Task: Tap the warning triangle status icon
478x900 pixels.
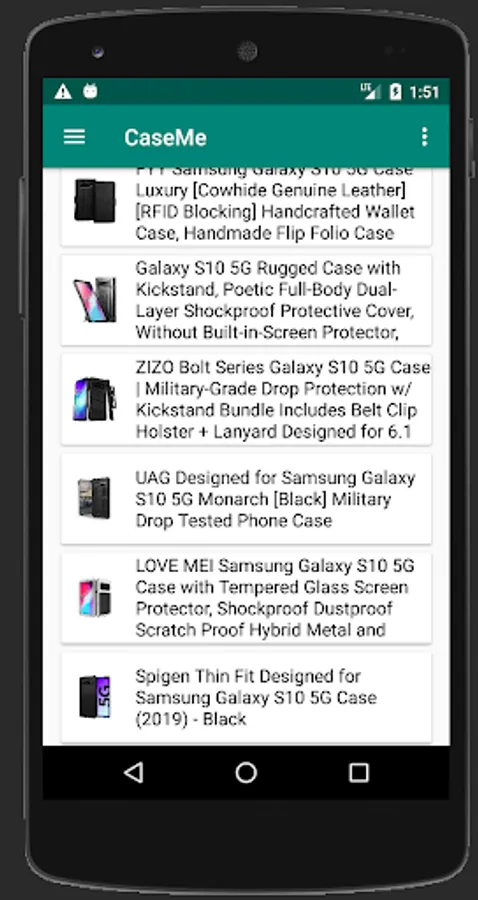Action: pos(63,91)
